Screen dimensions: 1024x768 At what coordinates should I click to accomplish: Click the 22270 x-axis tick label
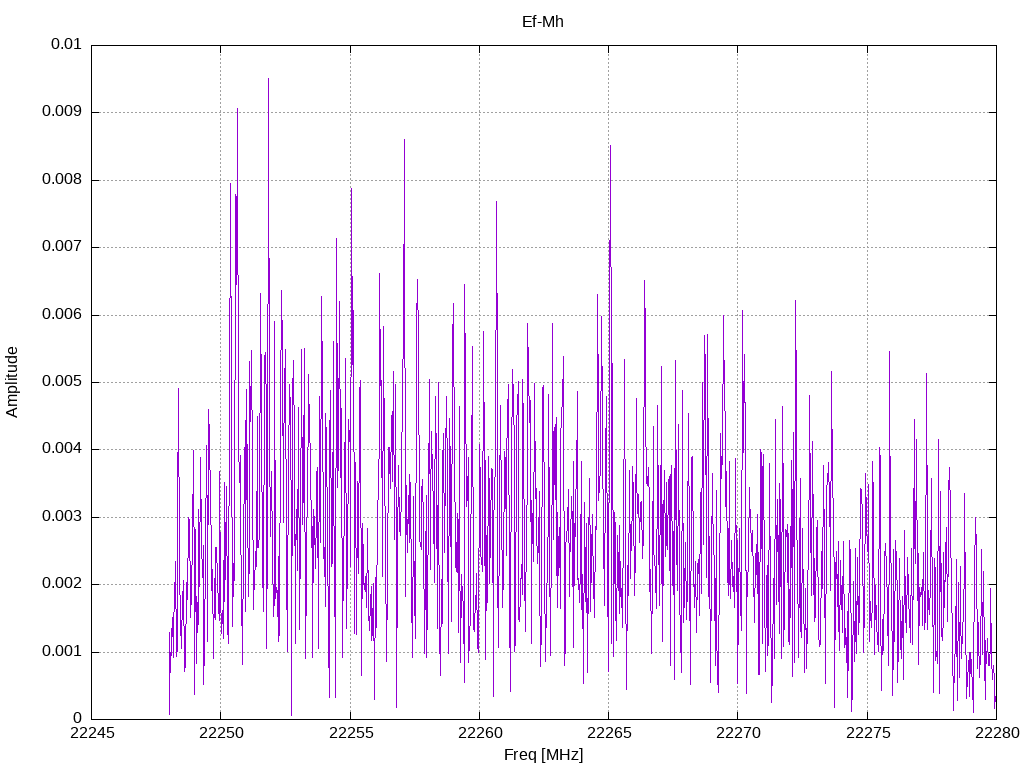click(x=738, y=733)
